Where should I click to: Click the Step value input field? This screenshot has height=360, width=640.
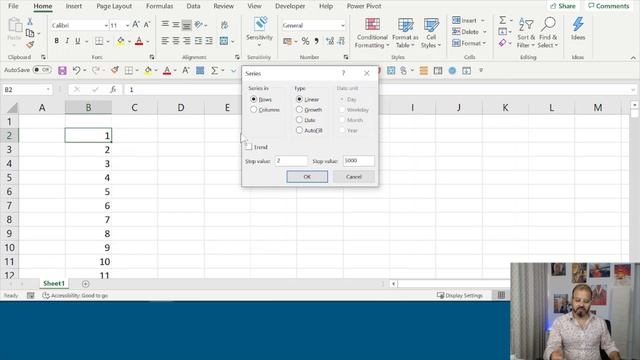point(291,161)
